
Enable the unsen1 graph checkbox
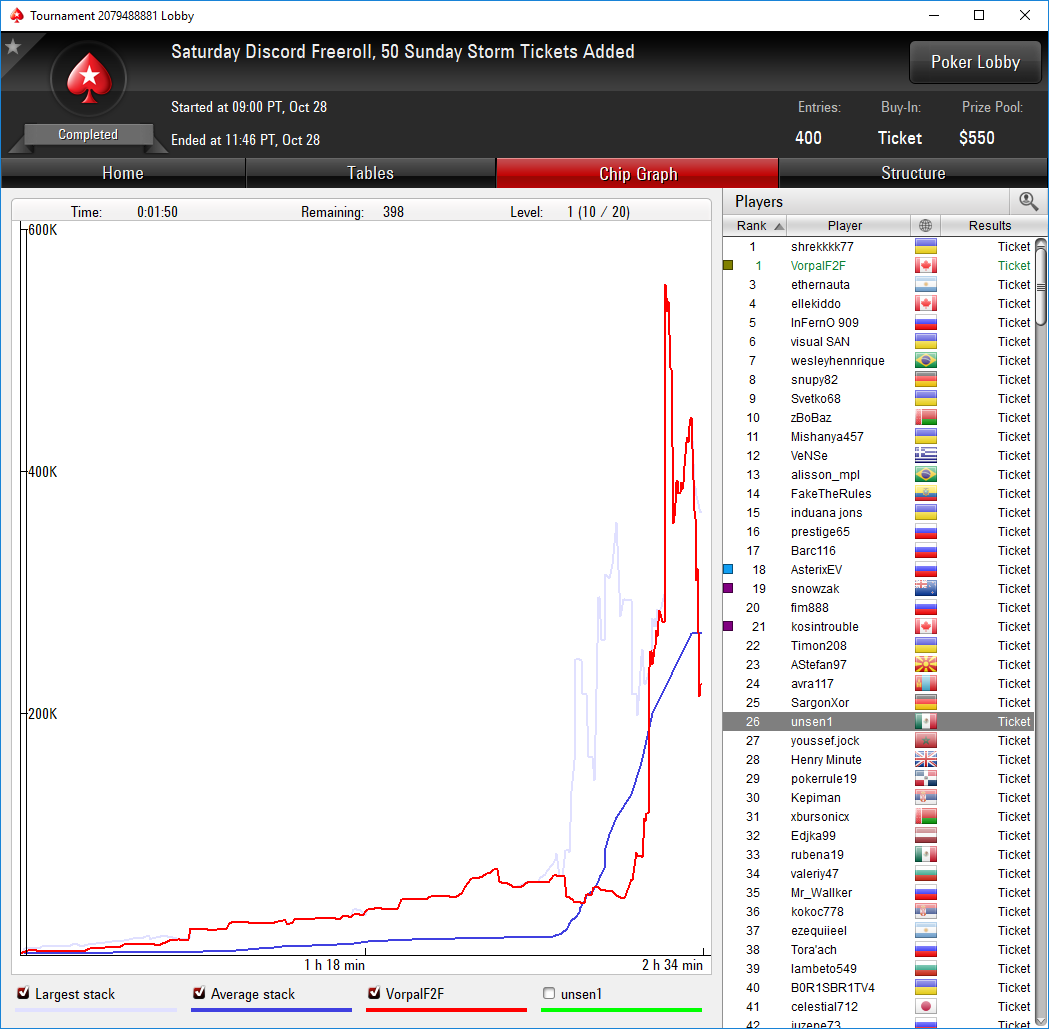point(549,993)
